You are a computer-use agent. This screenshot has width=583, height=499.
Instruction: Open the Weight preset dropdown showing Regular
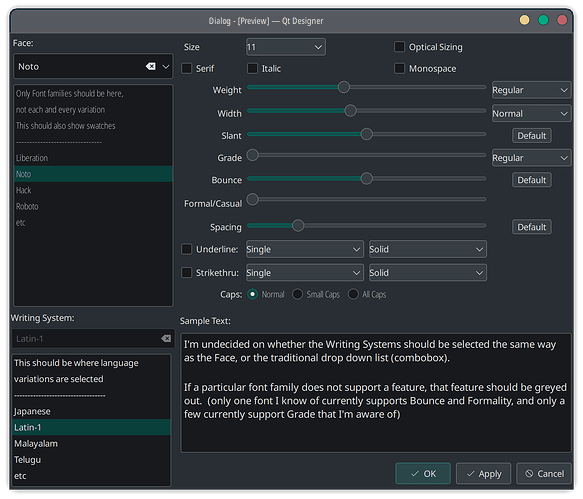531,90
